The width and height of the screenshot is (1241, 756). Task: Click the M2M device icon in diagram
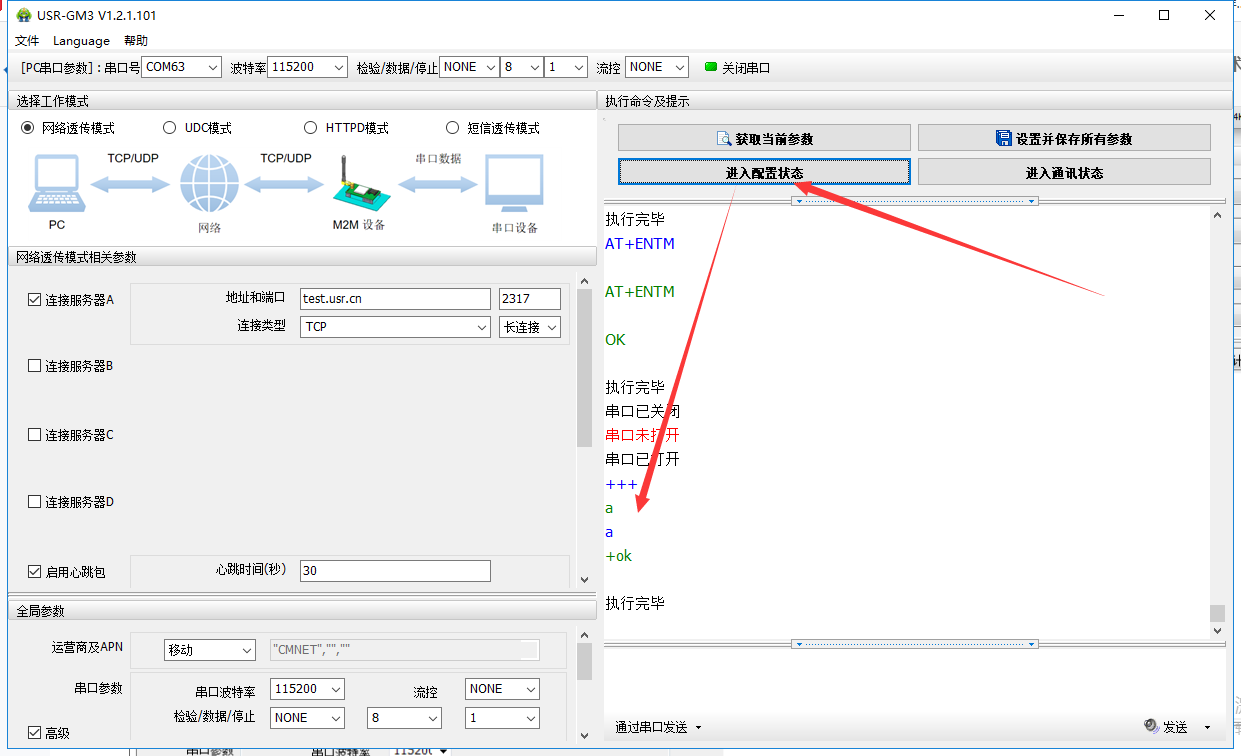tap(358, 183)
